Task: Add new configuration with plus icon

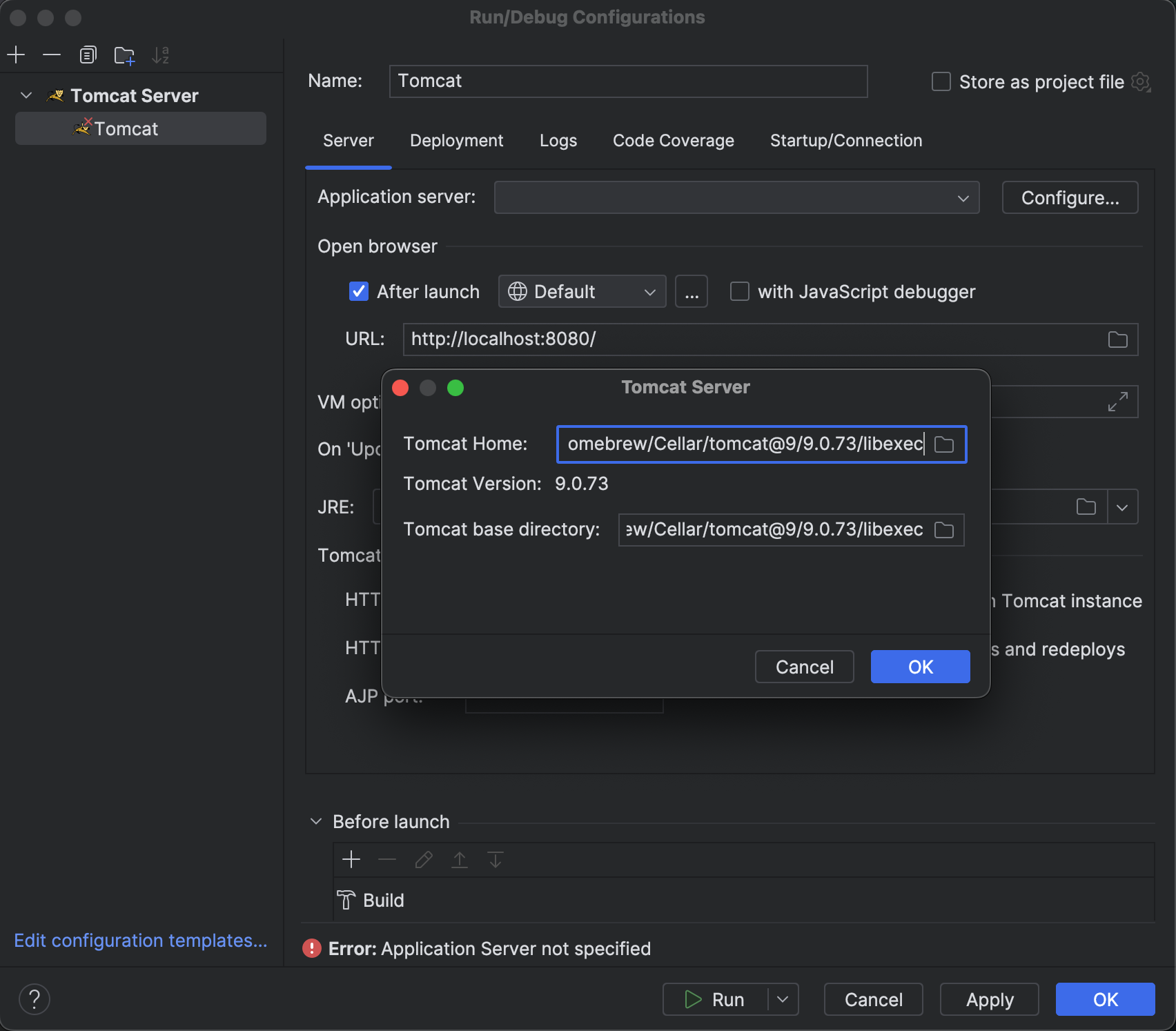Action: (16, 55)
